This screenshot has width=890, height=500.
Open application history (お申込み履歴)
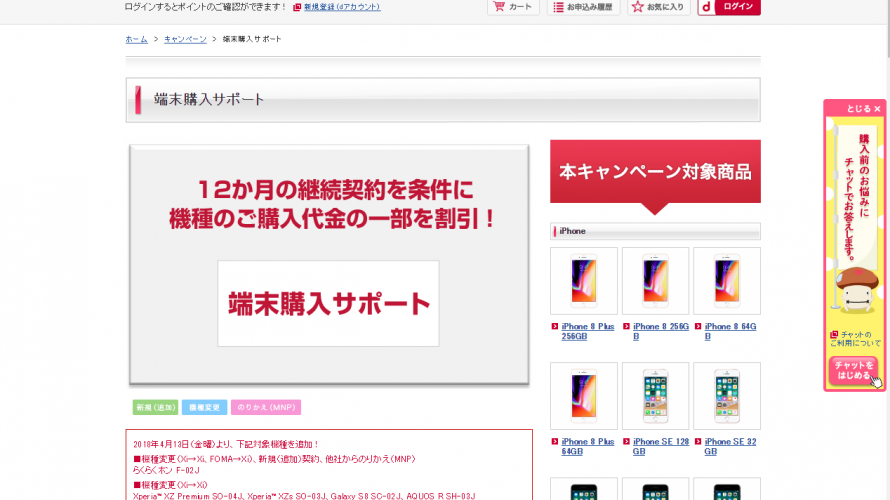583,7
